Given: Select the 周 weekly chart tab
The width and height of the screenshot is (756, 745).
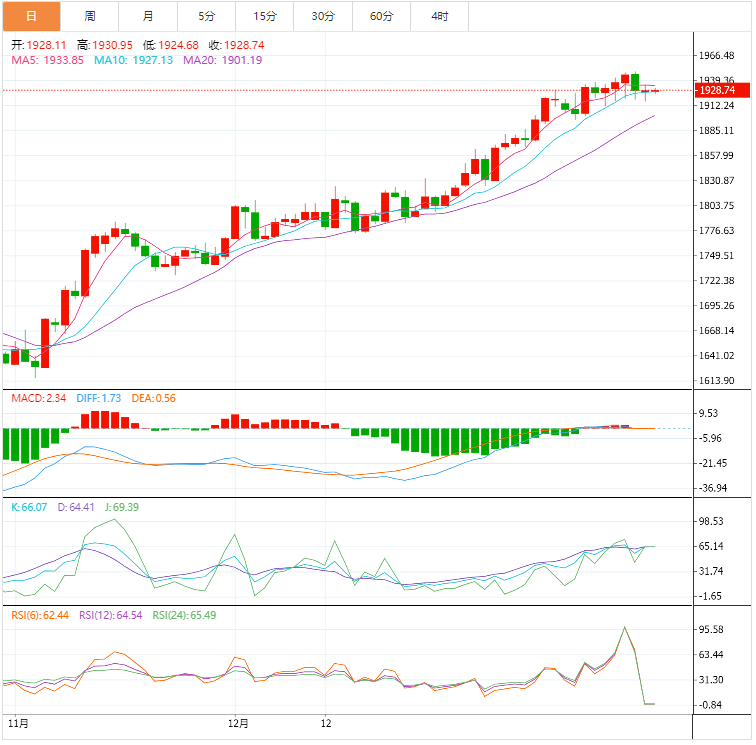Looking at the screenshot, I should point(90,16).
